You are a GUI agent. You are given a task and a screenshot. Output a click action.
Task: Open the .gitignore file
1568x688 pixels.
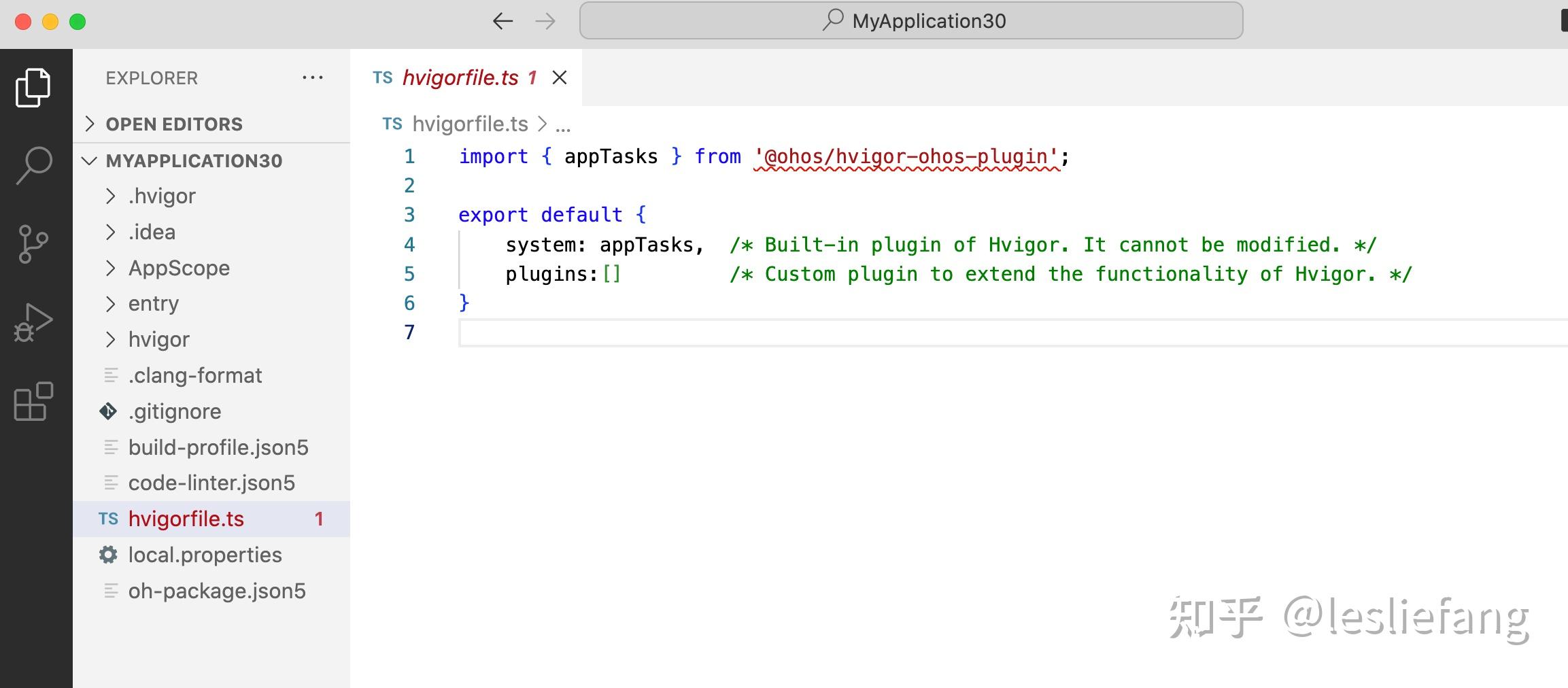(x=211, y=411)
